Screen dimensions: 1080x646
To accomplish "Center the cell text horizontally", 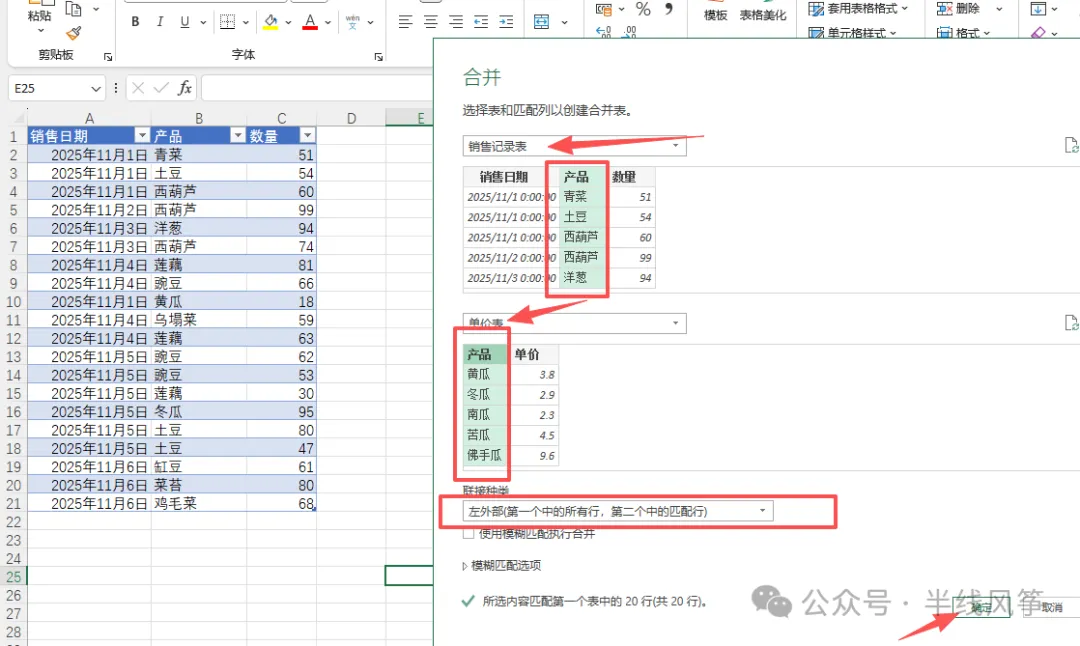I will pos(430,22).
